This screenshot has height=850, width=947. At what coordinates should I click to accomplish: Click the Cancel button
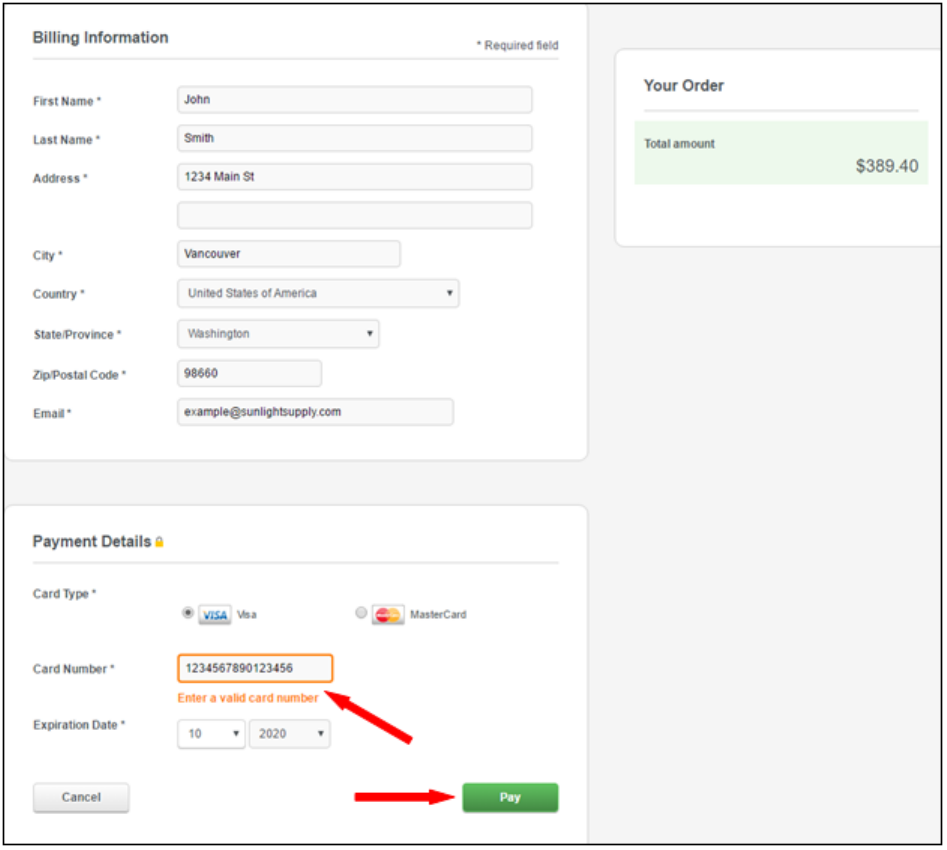coord(81,797)
